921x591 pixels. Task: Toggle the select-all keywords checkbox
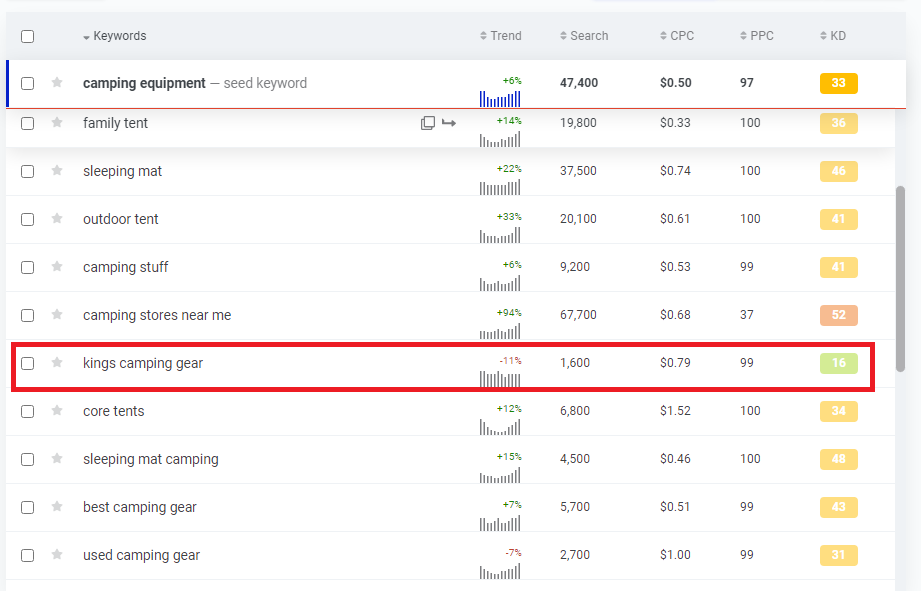pos(28,36)
